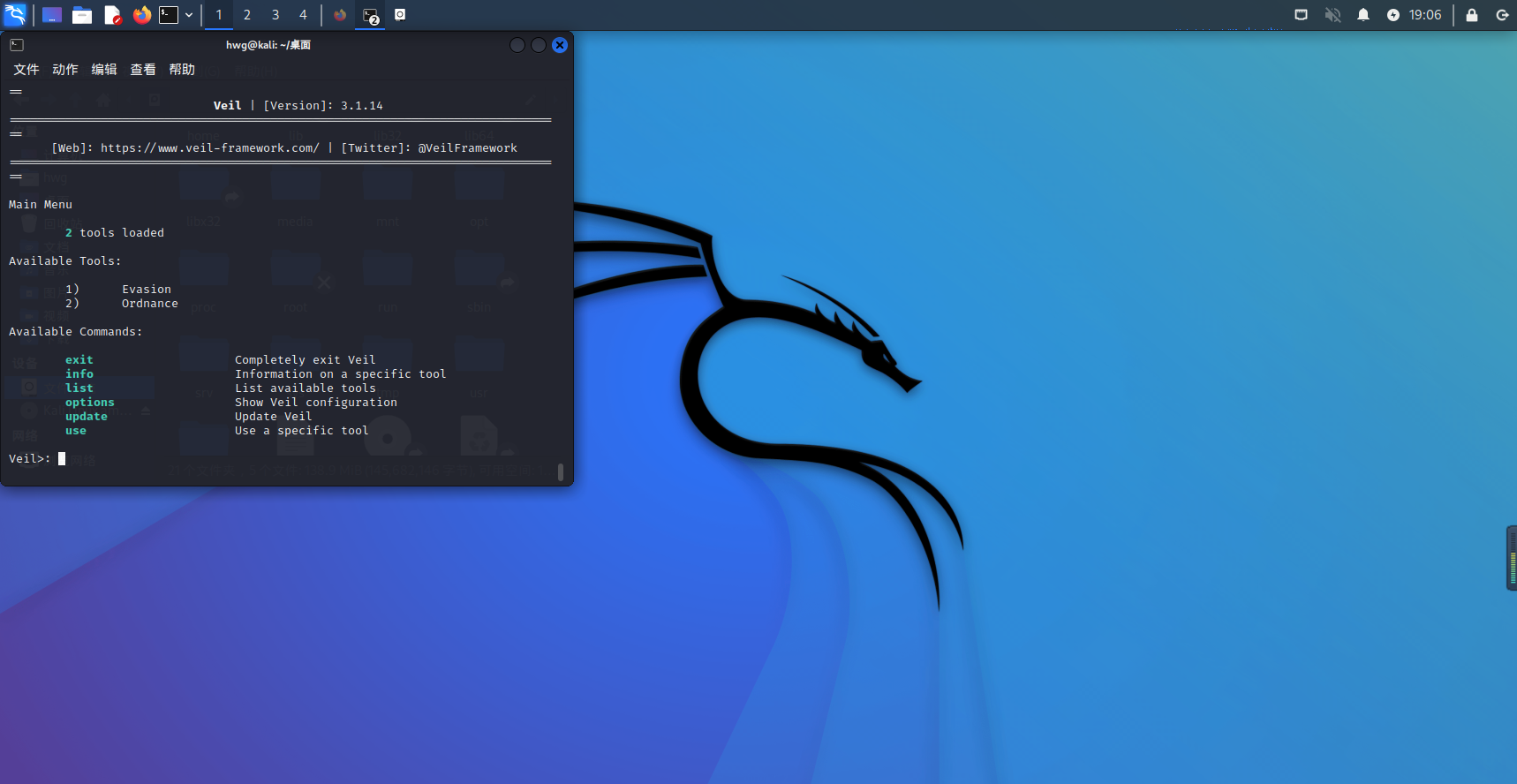Click the 'Ordnance' tool entry
This screenshot has width=1517, height=784.
(x=150, y=304)
